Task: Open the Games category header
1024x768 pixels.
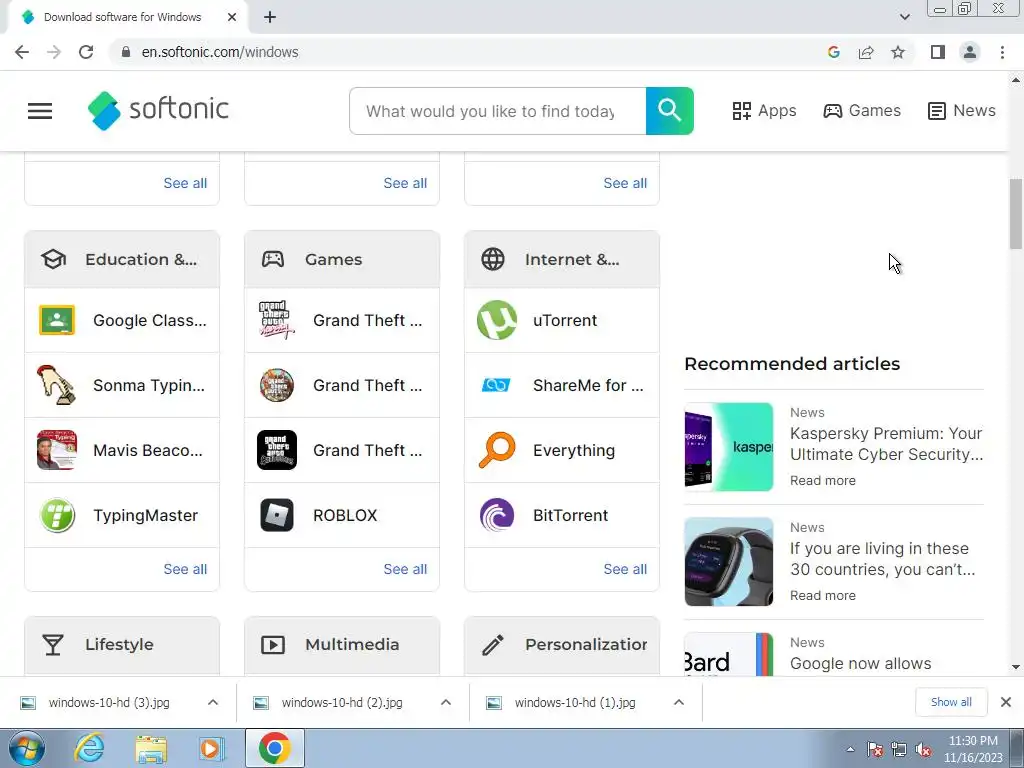Action: coord(342,259)
